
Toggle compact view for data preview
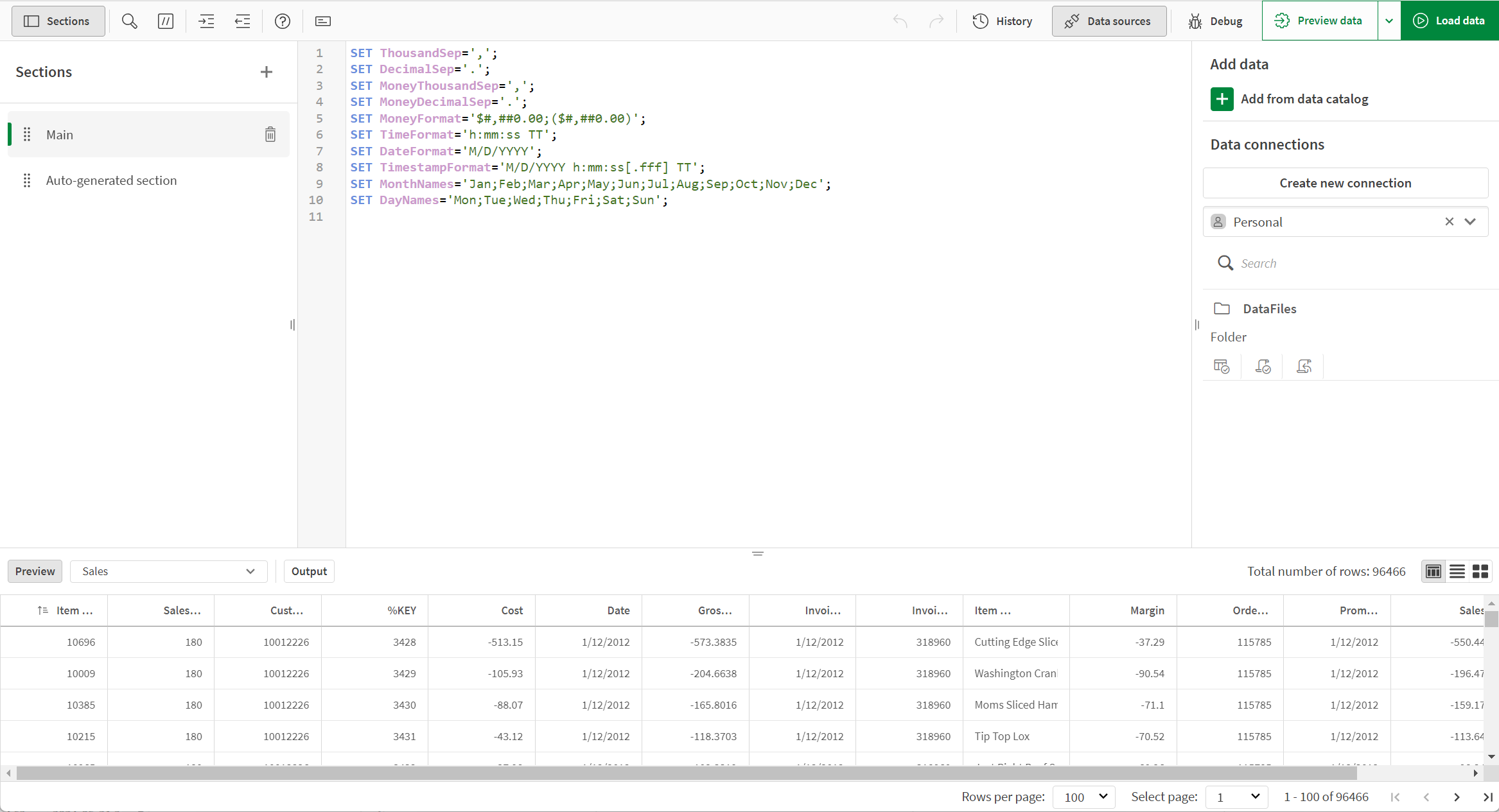1456,571
